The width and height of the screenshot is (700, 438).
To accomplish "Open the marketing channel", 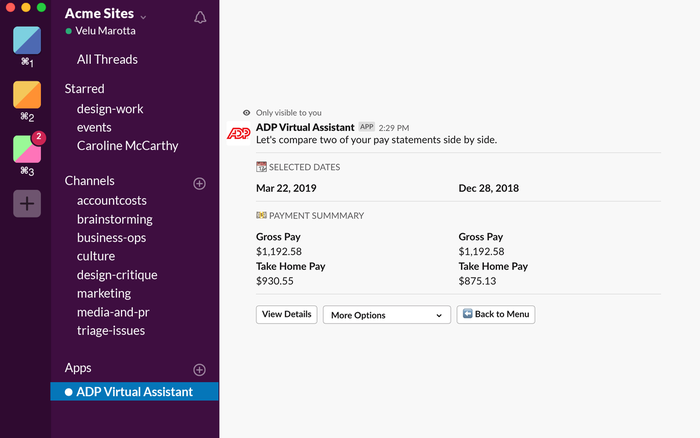I will pos(104,293).
